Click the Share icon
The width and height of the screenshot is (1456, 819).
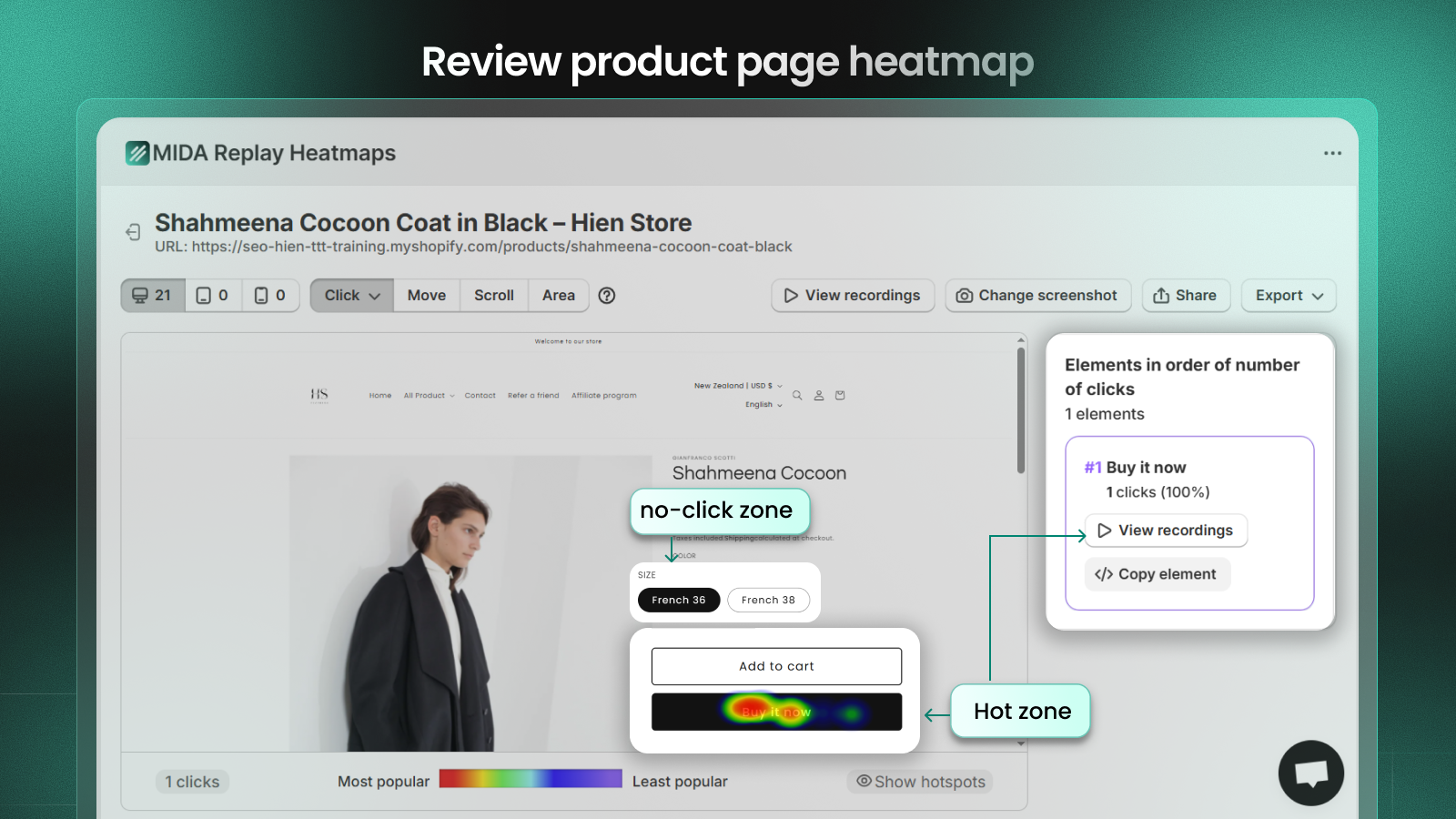(1162, 295)
